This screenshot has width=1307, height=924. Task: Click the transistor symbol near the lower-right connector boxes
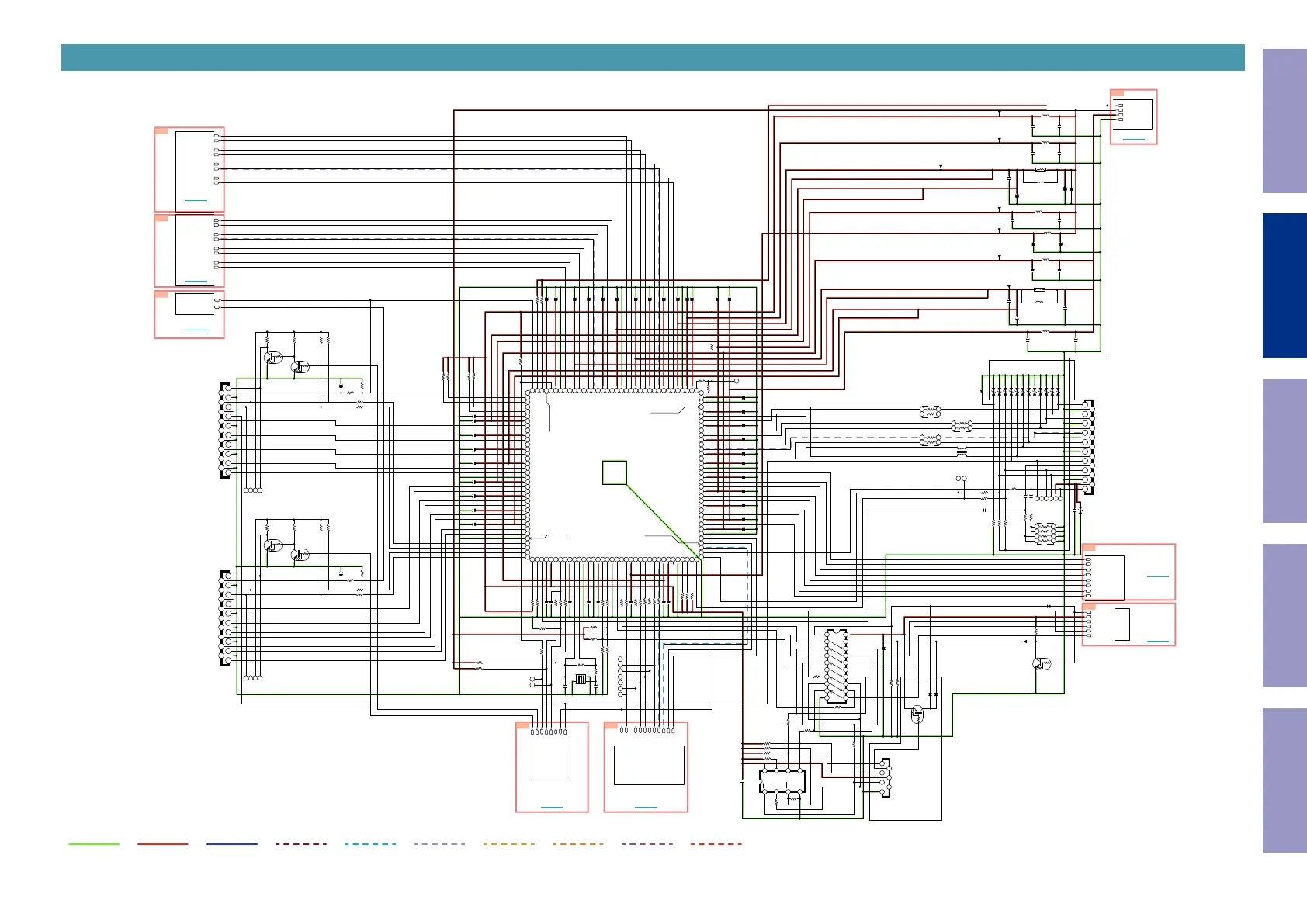[1042, 663]
